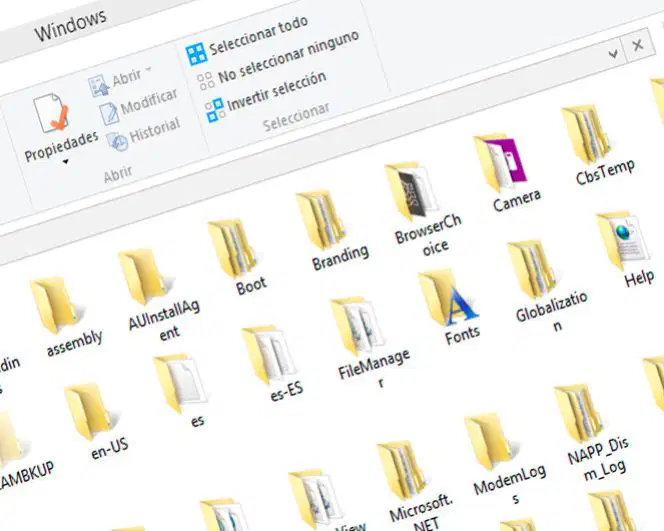Screen dimensions: 664x531
Task: Select the CbsTemp folder icon
Action: [x=587, y=134]
